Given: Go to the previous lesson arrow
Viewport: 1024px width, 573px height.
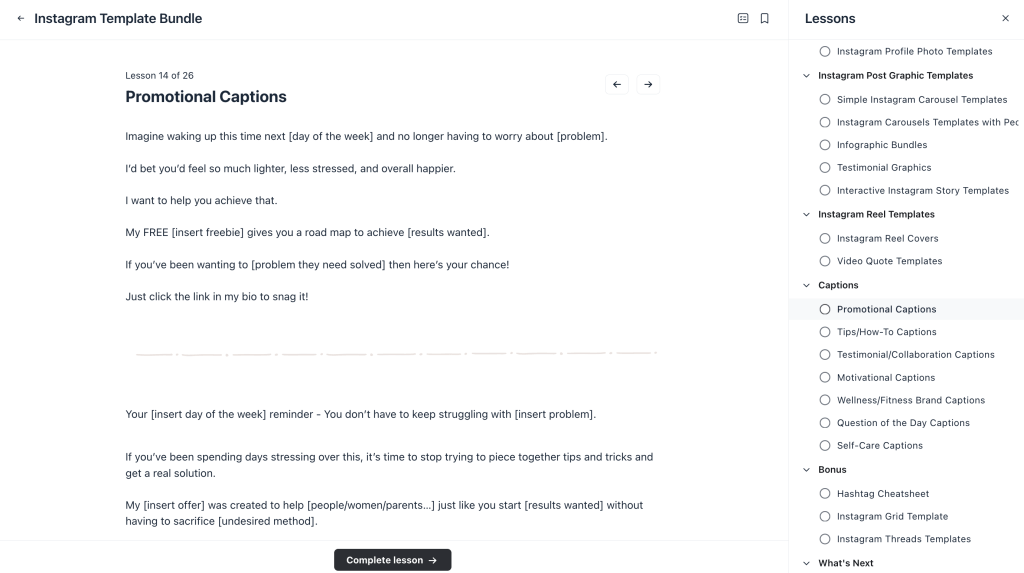Looking at the screenshot, I should (617, 85).
